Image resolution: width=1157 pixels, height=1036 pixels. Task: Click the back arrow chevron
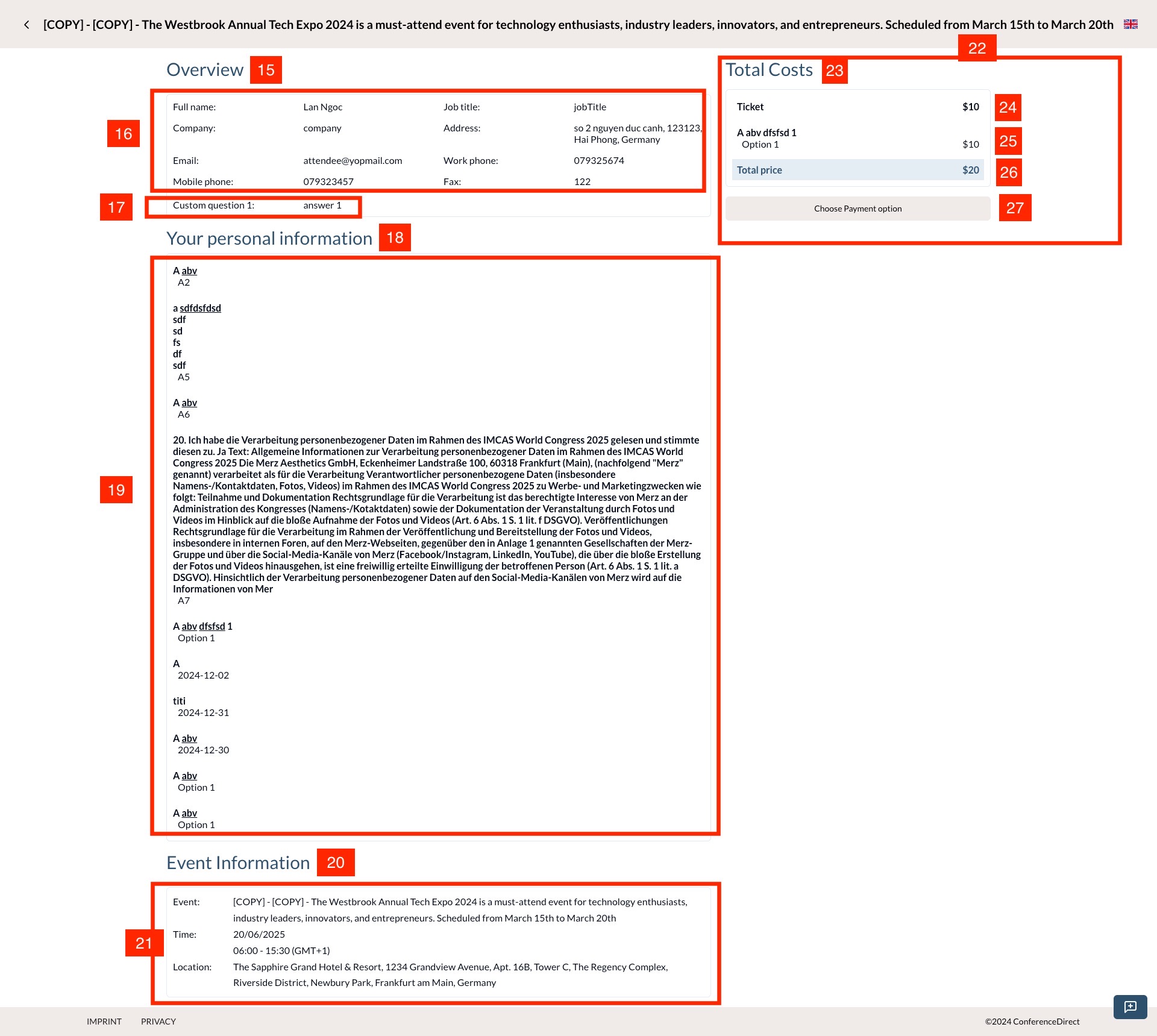(27, 24)
